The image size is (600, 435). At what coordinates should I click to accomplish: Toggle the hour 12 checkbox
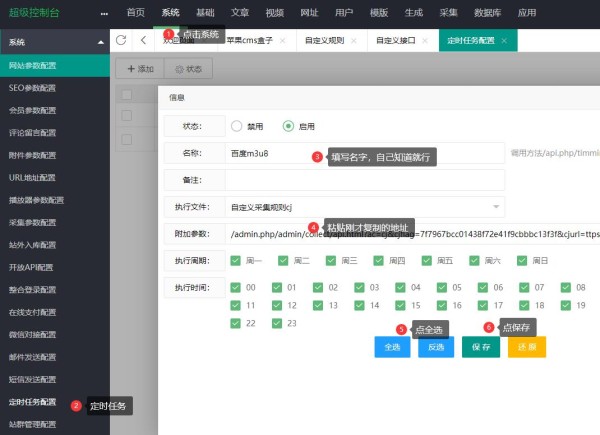[x=277, y=305]
